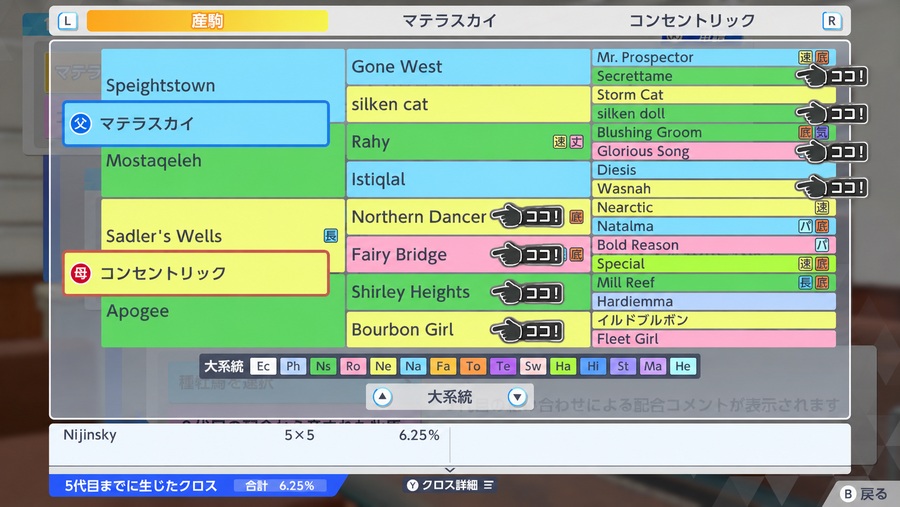This screenshot has height=507, width=900.
Task: Click the 長 icon on Mill Reef
Action: click(805, 282)
